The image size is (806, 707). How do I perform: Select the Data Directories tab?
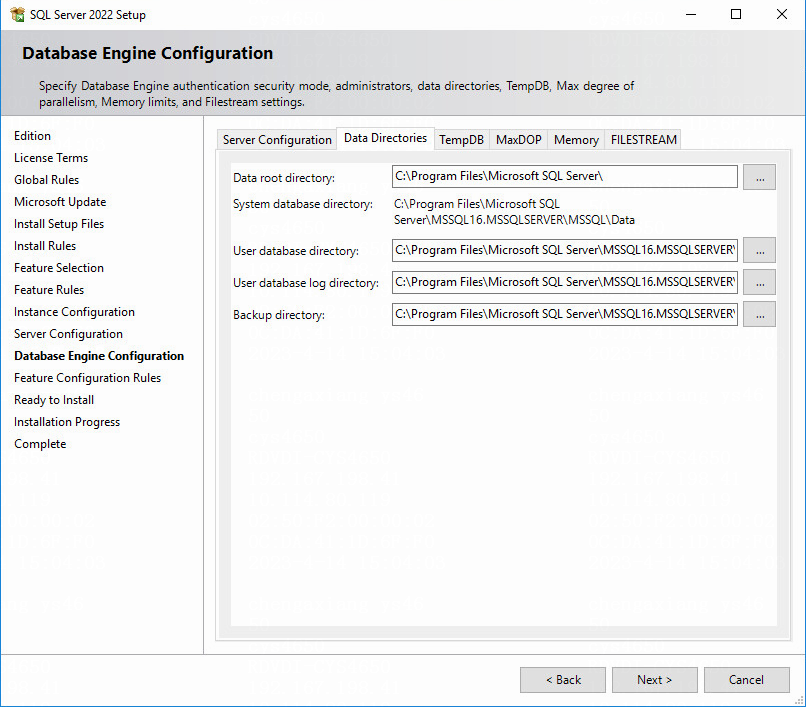click(x=386, y=138)
